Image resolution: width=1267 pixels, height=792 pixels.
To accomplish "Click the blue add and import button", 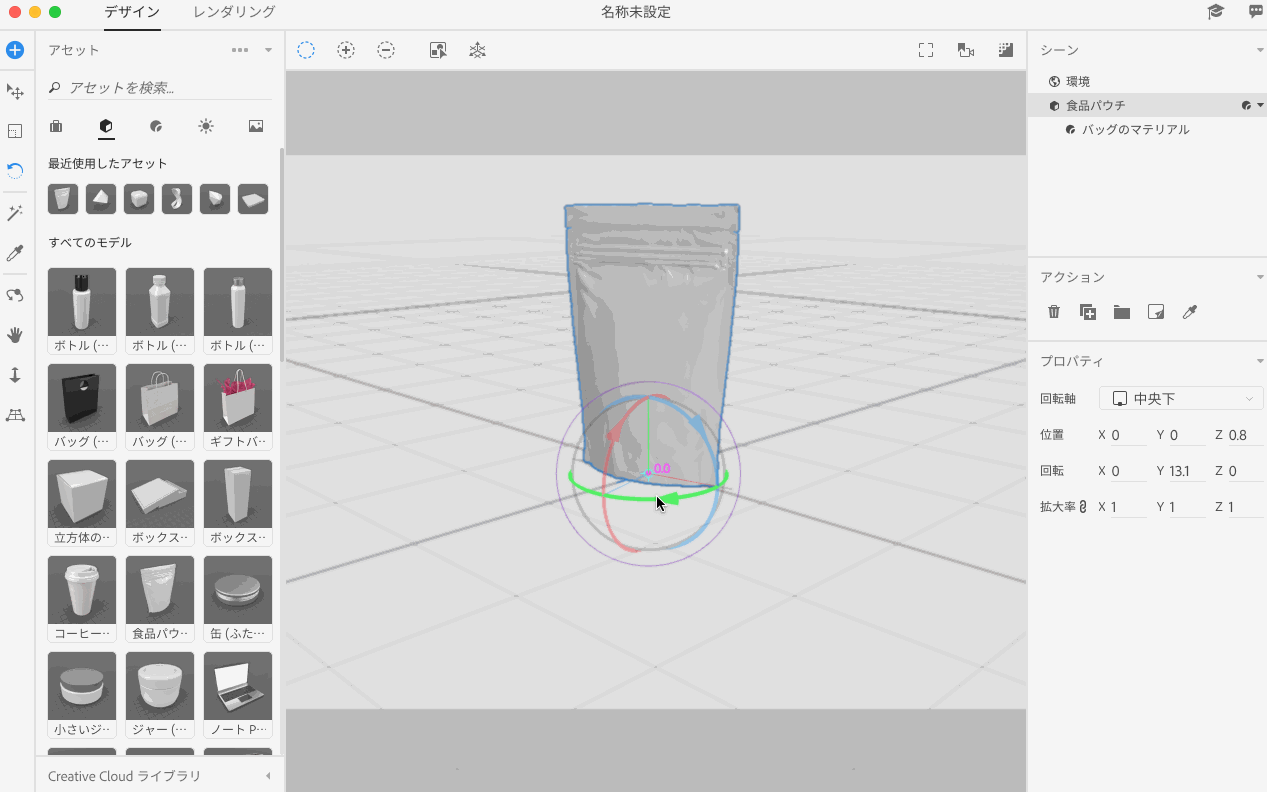I will pyautogui.click(x=15, y=50).
